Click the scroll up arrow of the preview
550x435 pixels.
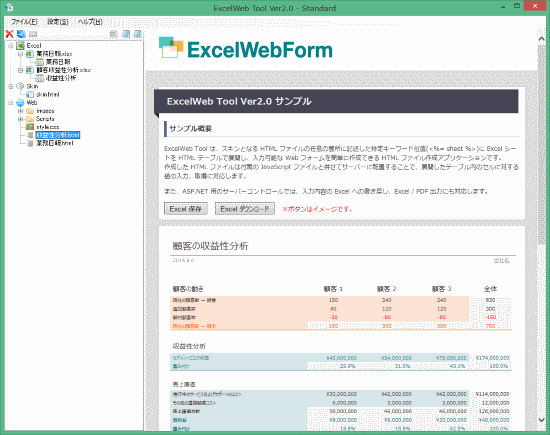[x=542, y=39]
